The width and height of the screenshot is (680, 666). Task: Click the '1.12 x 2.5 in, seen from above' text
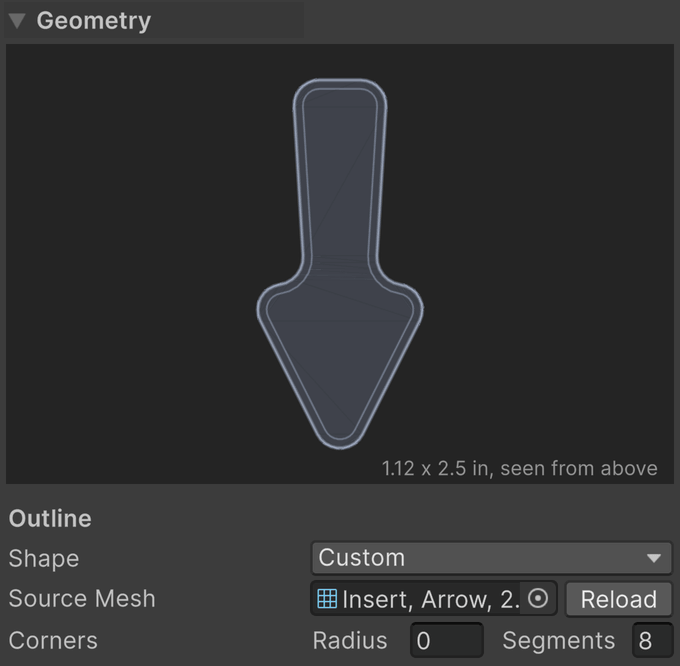click(520, 469)
